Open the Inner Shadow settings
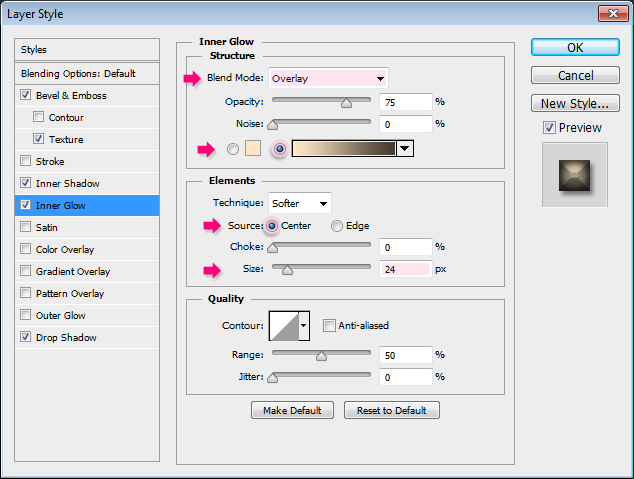Screen dimensions: 634x479 pyautogui.click(x=68, y=183)
